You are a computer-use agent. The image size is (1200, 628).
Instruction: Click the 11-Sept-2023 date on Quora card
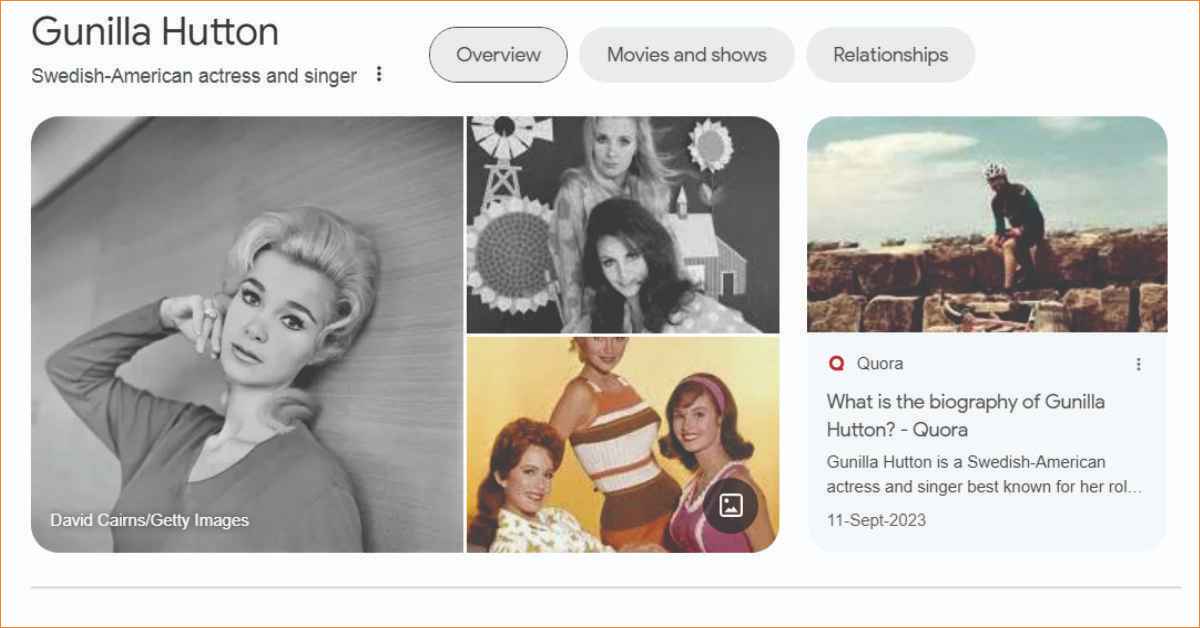pyautogui.click(x=876, y=520)
